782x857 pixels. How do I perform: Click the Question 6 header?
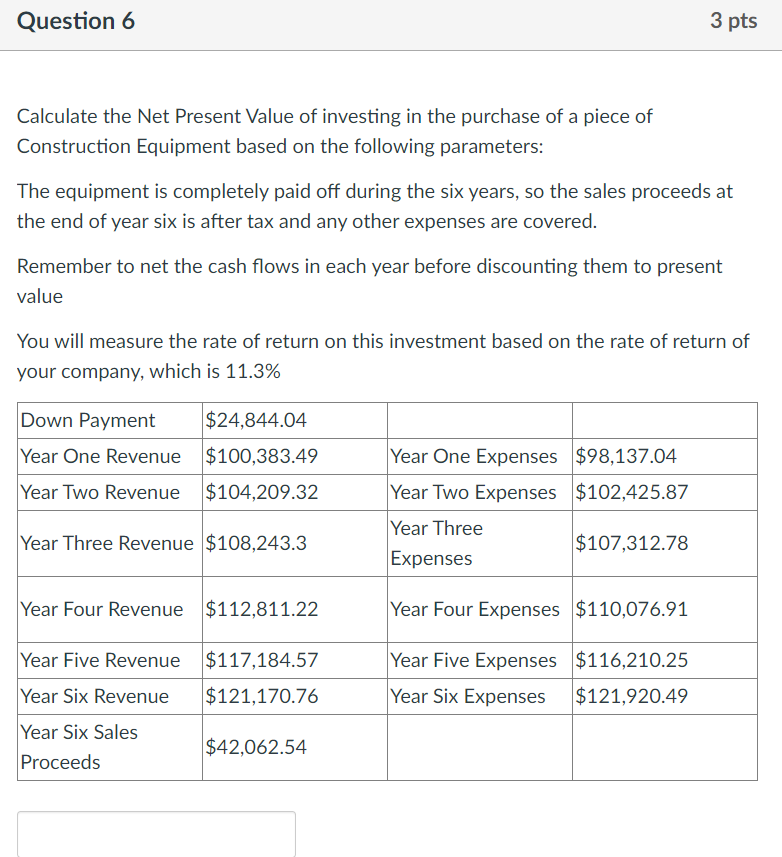(75, 20)
